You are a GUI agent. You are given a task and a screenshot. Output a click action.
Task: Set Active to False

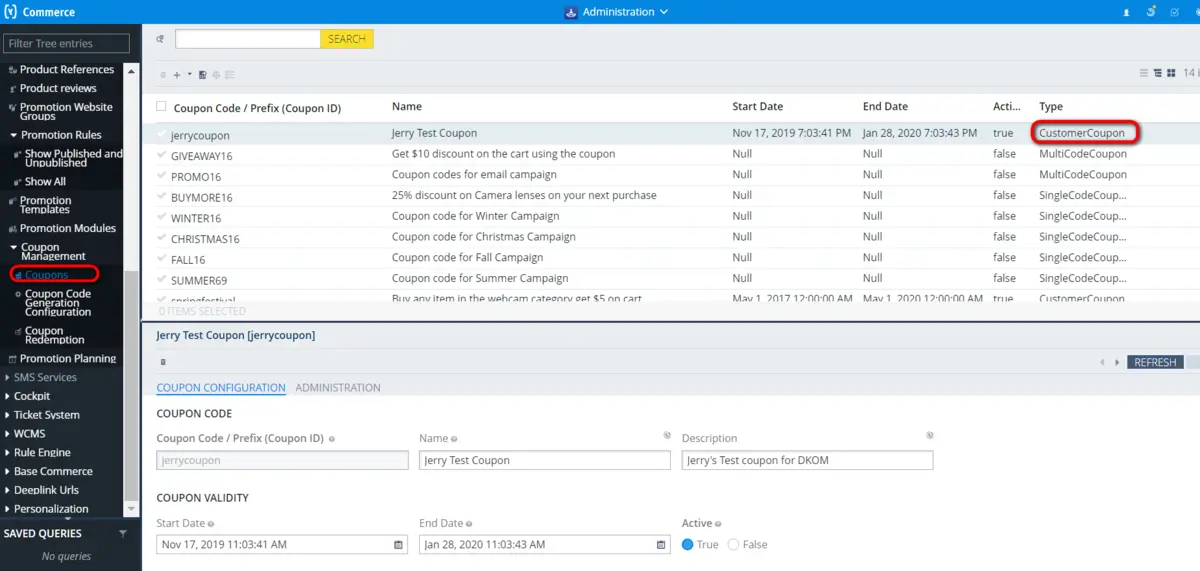click(734, 545)
